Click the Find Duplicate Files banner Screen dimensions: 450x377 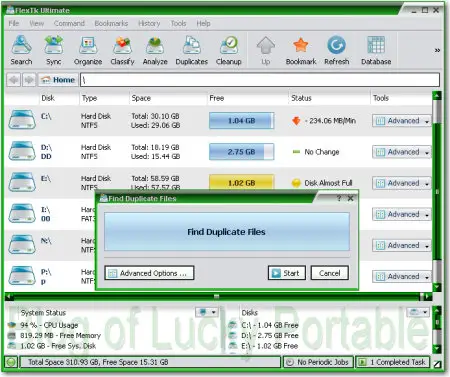point(227,232)
